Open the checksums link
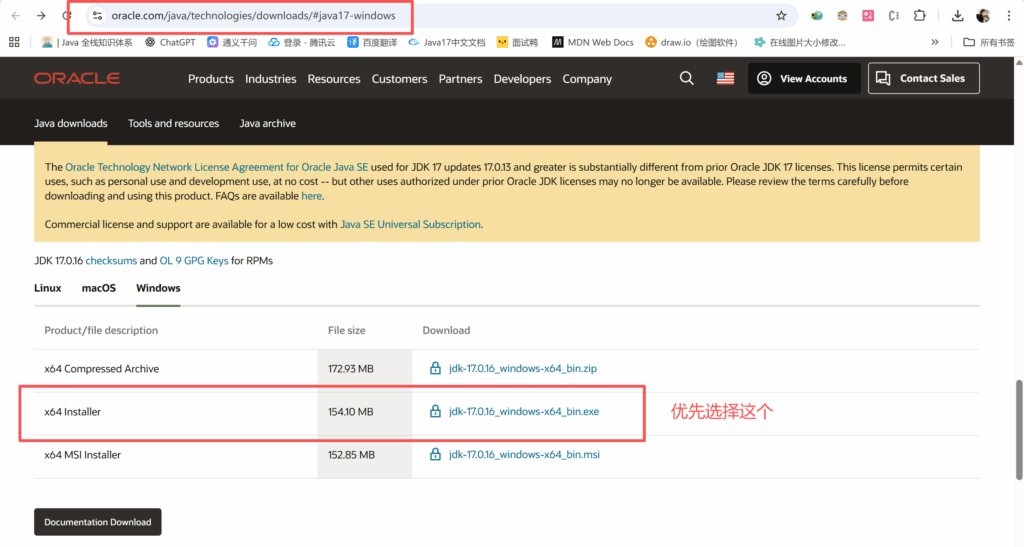Image resolution: width=1024 pixels, height=547 pixels. (111, 260)
